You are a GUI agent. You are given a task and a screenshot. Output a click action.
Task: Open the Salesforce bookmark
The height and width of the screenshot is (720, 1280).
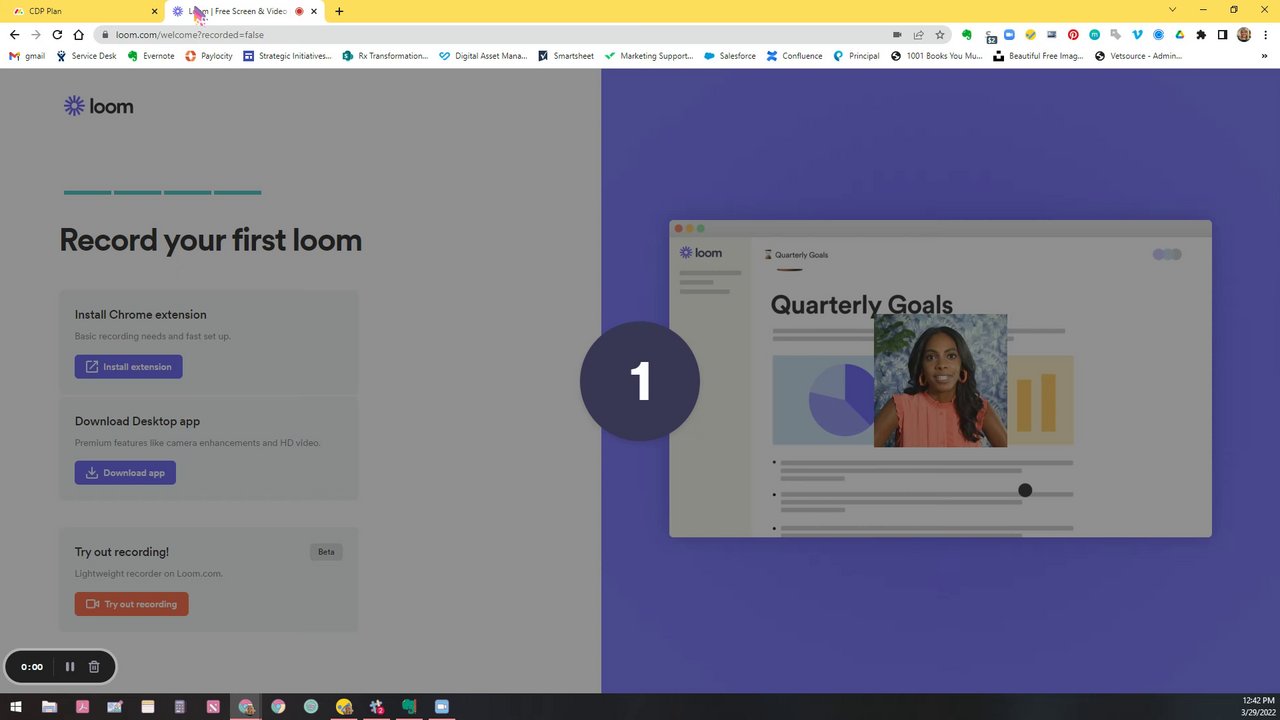[730, 56]
